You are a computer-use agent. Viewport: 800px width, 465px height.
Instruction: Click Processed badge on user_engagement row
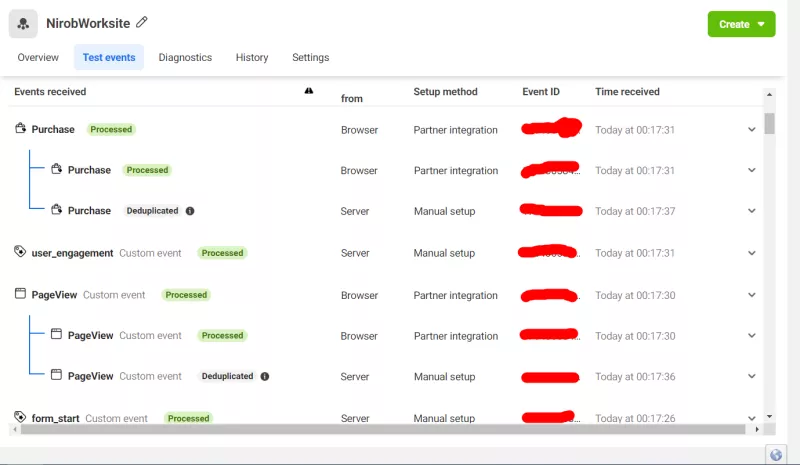click(222, 253)
